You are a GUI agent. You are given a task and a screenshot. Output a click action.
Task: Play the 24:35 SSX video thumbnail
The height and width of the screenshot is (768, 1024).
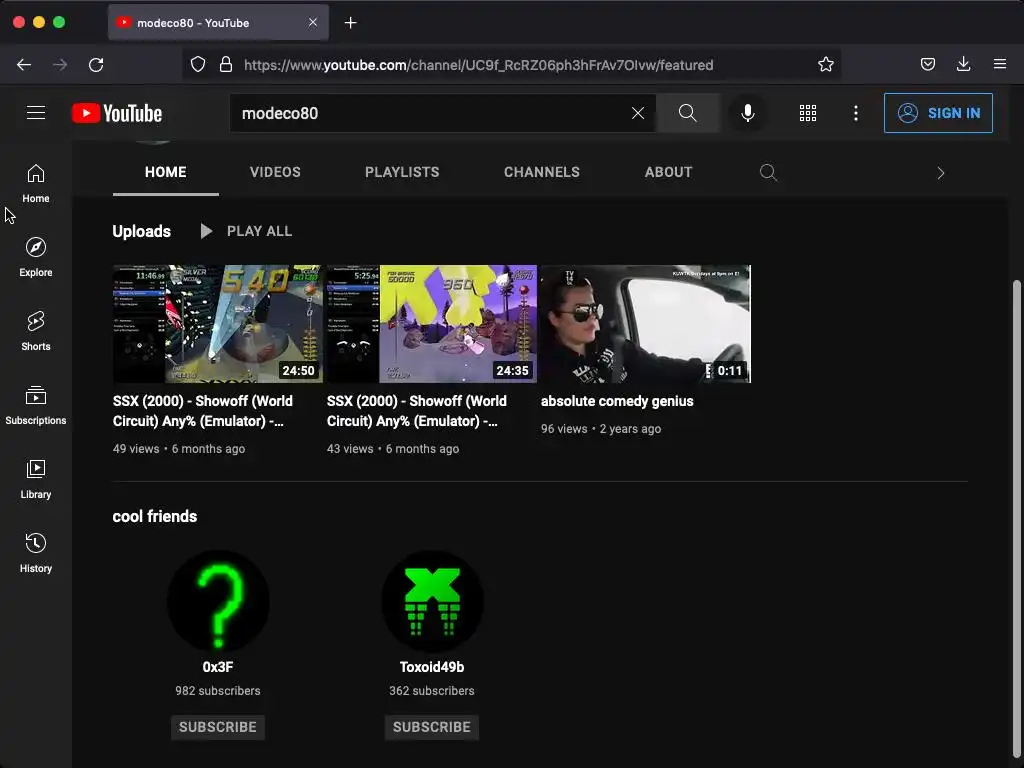click(x=432, y=324)
